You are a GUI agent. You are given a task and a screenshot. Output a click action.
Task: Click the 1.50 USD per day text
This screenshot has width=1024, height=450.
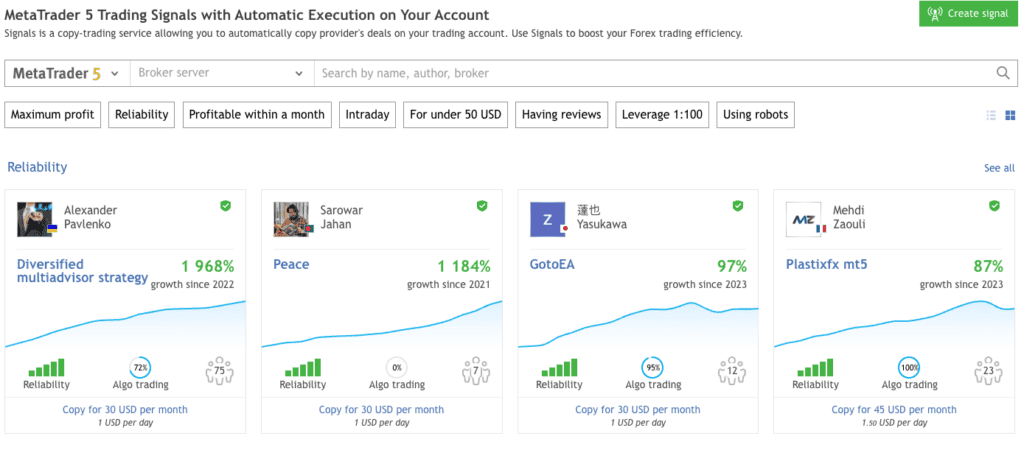(894, 423)
